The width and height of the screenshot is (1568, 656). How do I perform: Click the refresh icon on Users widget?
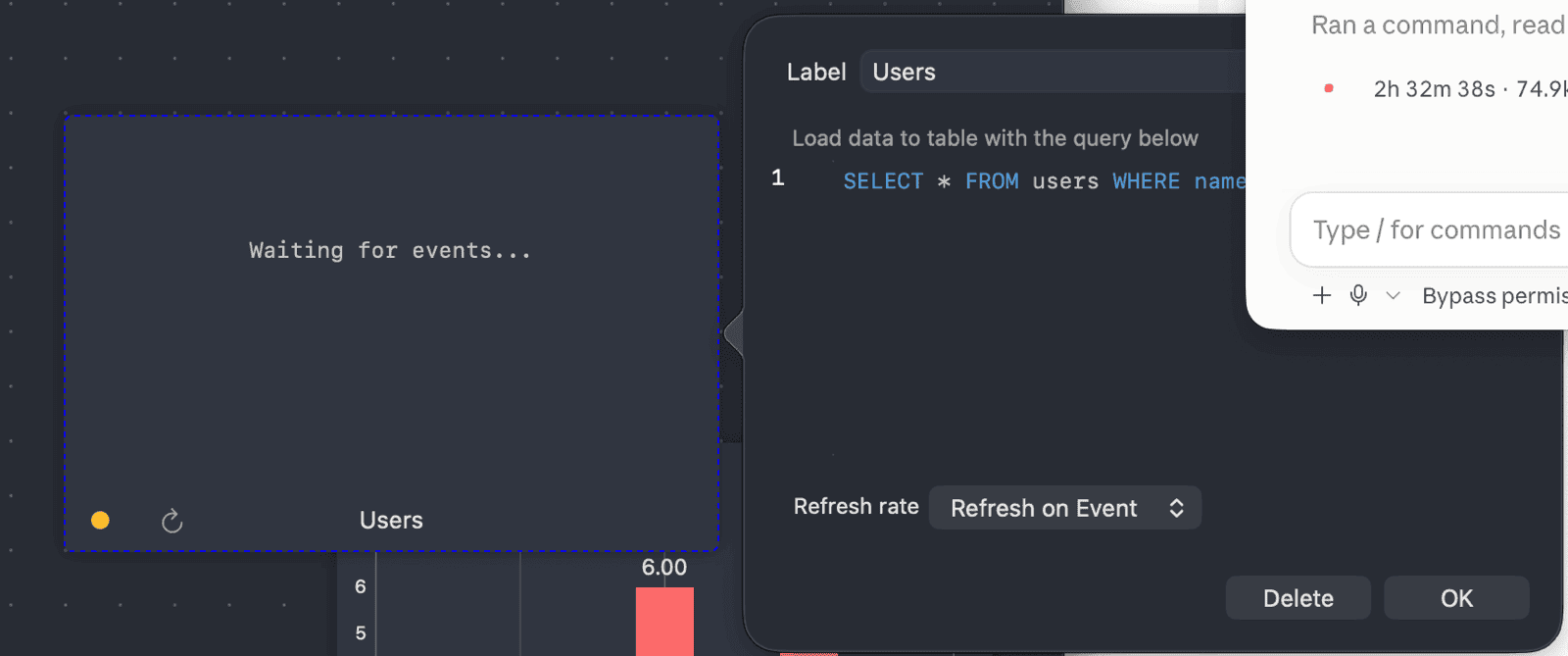pos(172,521)
